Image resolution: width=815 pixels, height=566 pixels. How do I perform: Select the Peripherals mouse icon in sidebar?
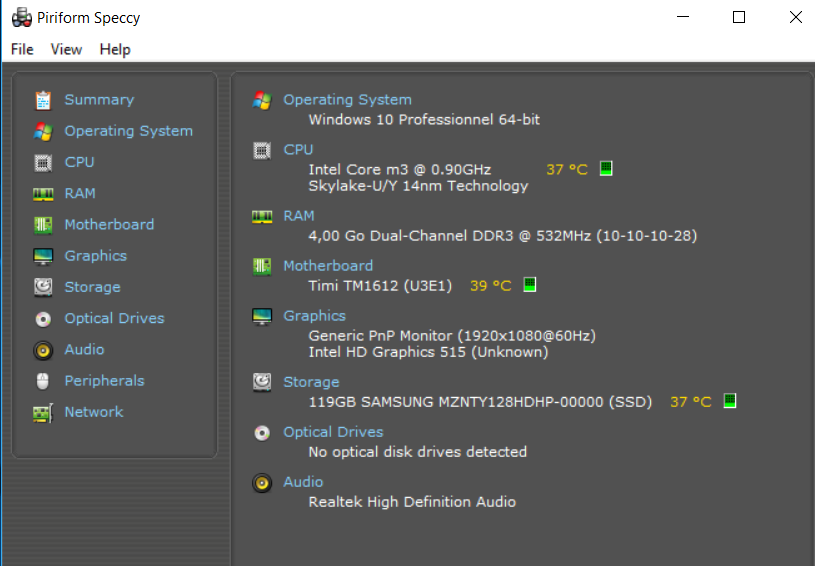[43, 381]
